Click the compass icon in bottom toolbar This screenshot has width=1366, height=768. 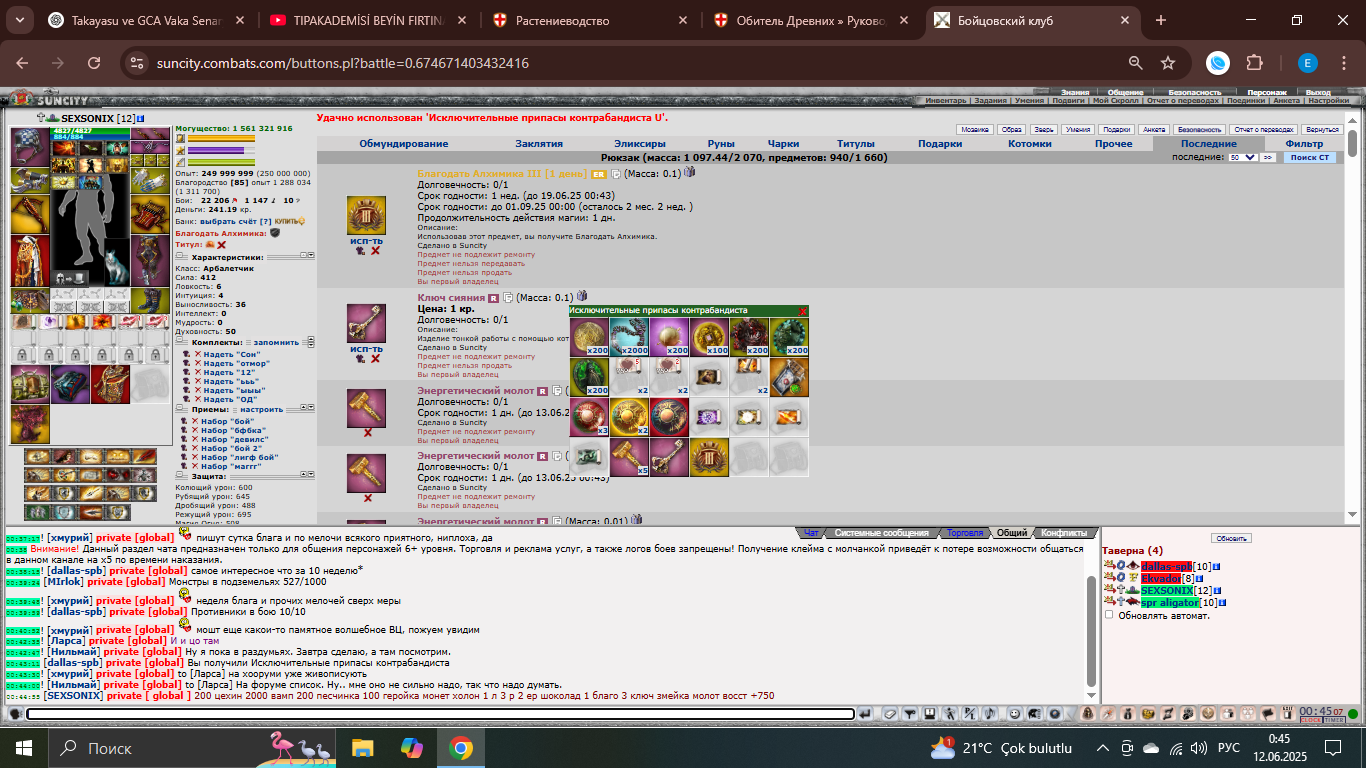coord(1107,713)
